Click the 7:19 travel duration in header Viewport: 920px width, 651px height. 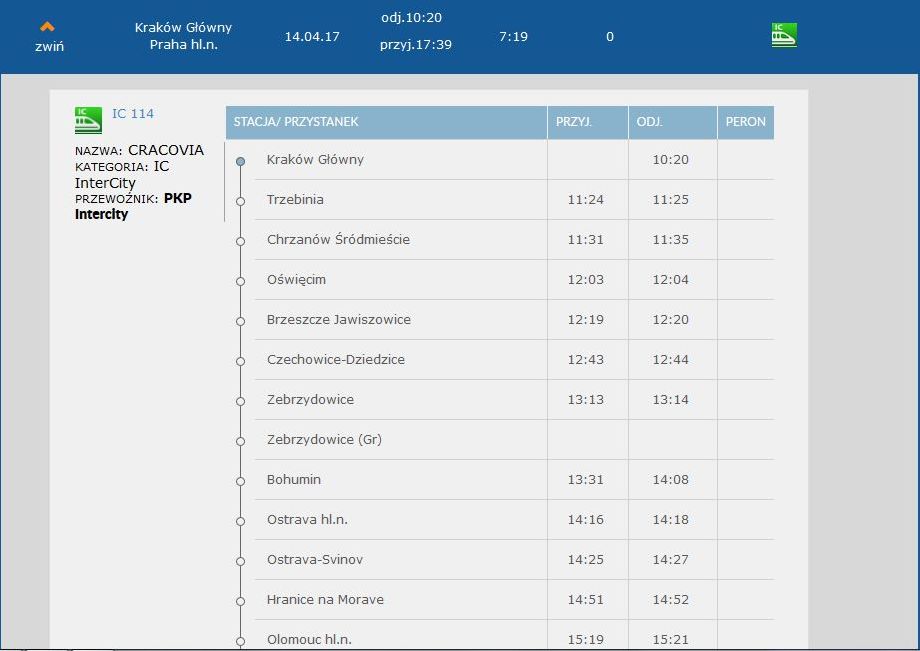coord(513,36)
